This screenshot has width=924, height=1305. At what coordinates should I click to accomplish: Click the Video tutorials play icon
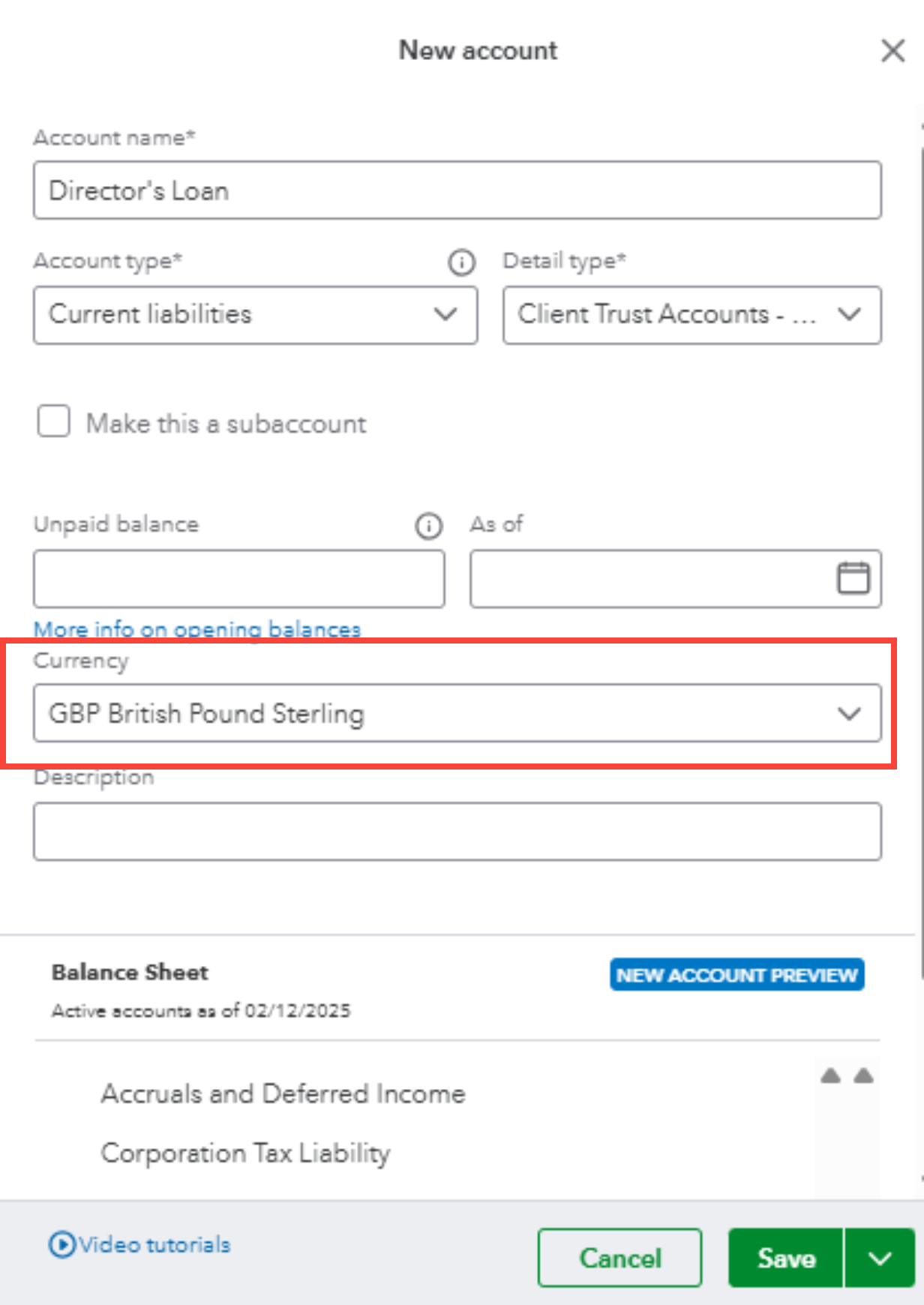click(61, 1244)
